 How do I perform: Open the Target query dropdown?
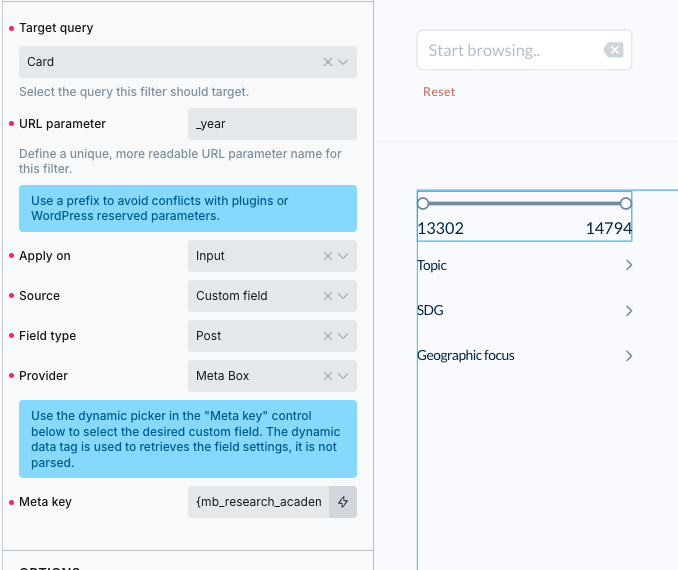[344, 62]
